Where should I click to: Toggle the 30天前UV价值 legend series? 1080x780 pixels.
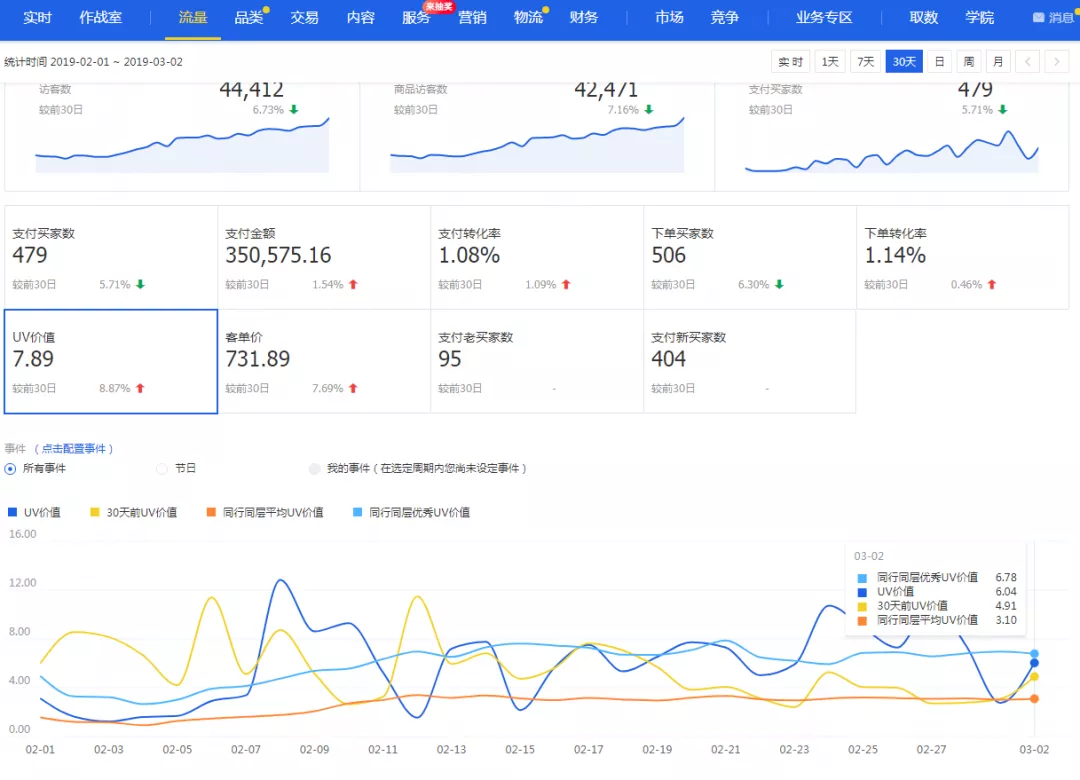134,512
